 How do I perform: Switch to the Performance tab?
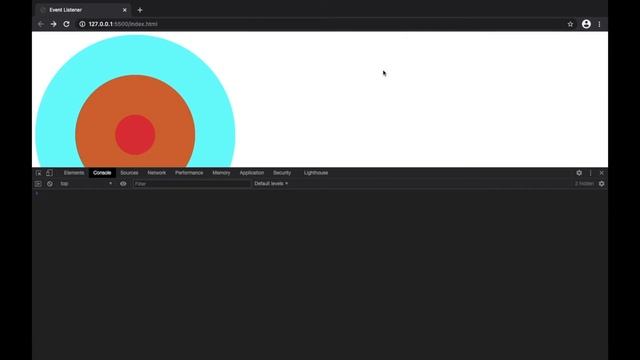point(189,173)
